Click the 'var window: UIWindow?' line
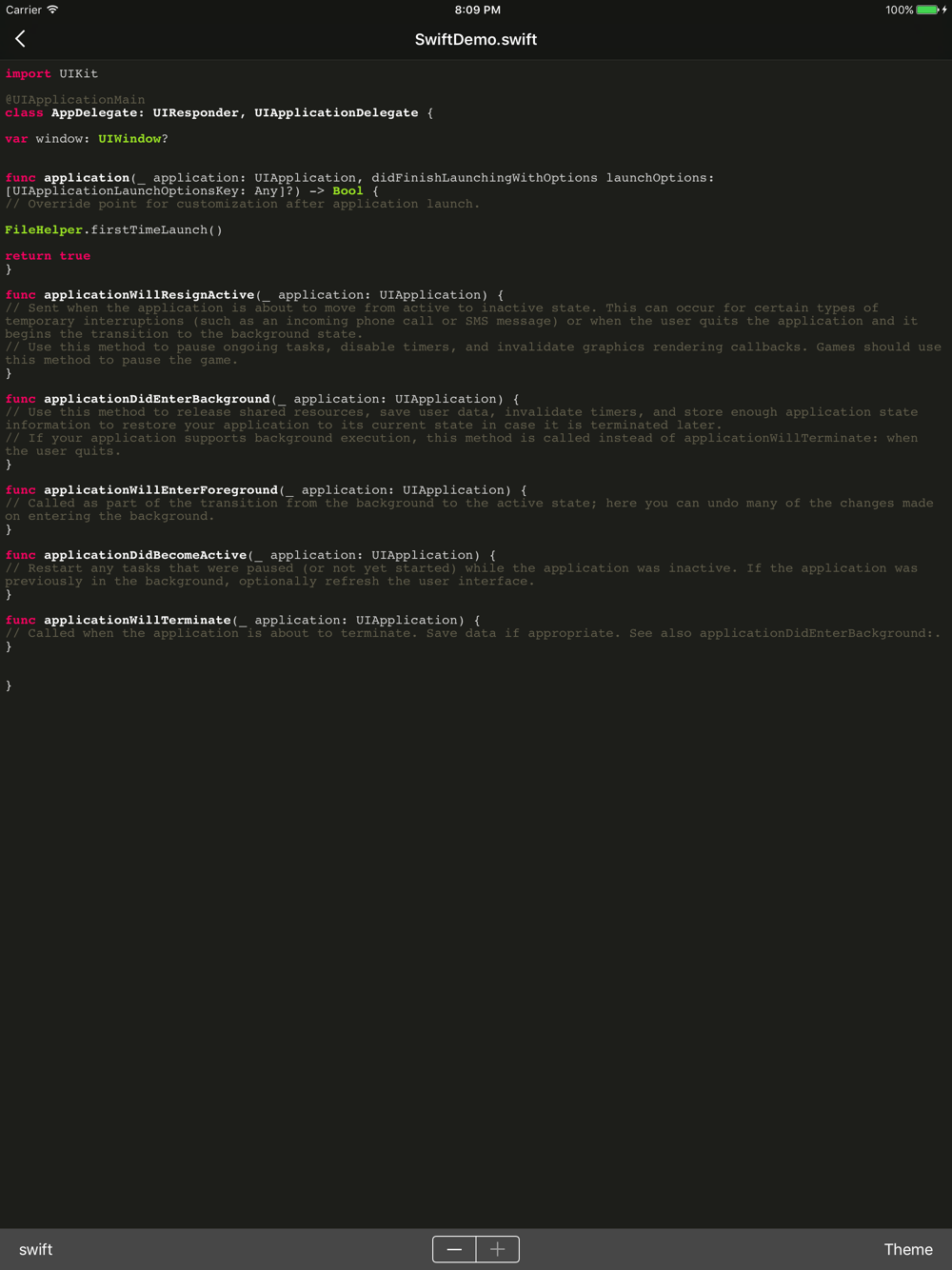The height and width of the screenshot is (1270, 952). coord(87,138)
